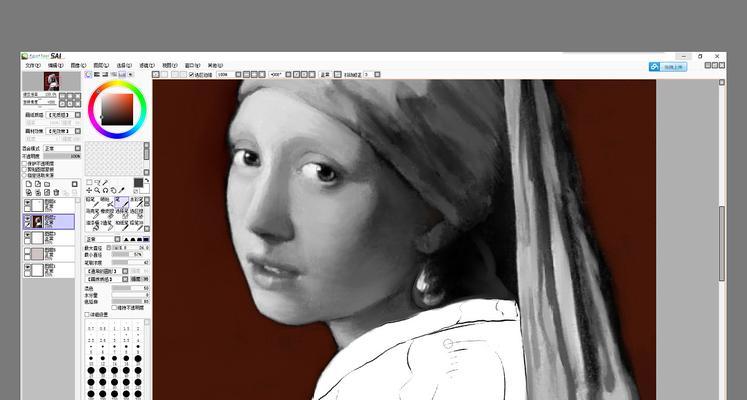Select the 橡皮擦 eraser tool

point(106,214)
